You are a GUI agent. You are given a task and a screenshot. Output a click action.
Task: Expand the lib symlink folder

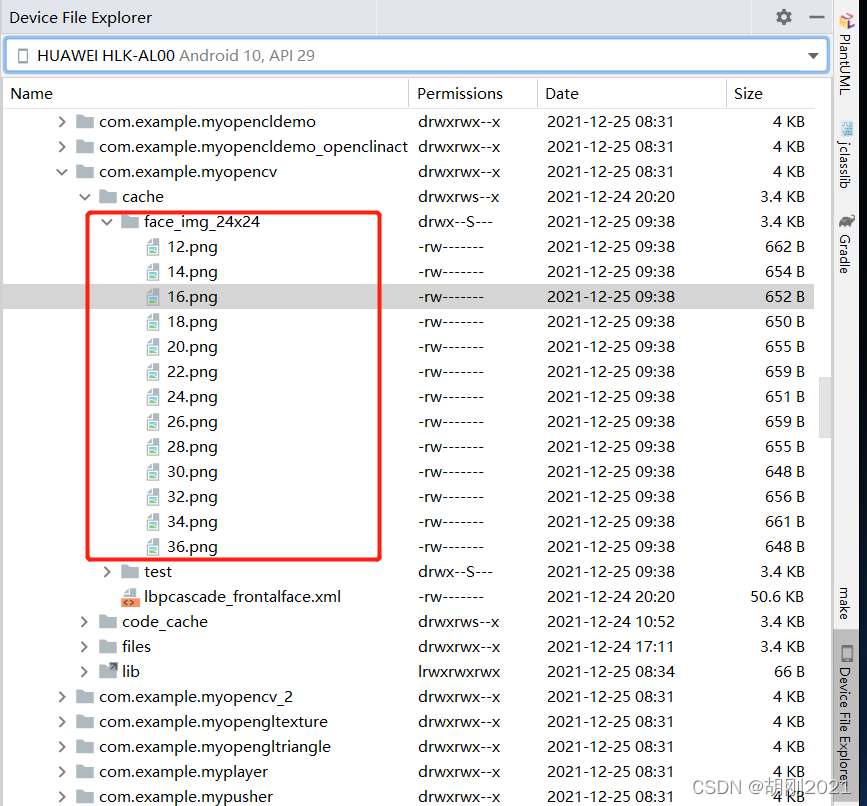point(84,672)
